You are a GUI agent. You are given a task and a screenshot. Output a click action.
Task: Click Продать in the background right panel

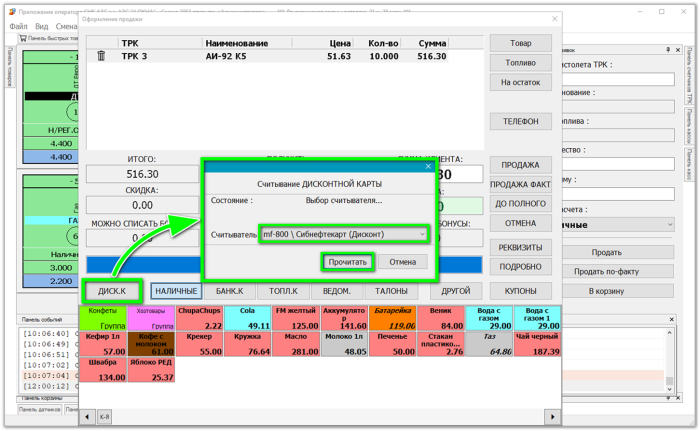[x=607, y=252]
